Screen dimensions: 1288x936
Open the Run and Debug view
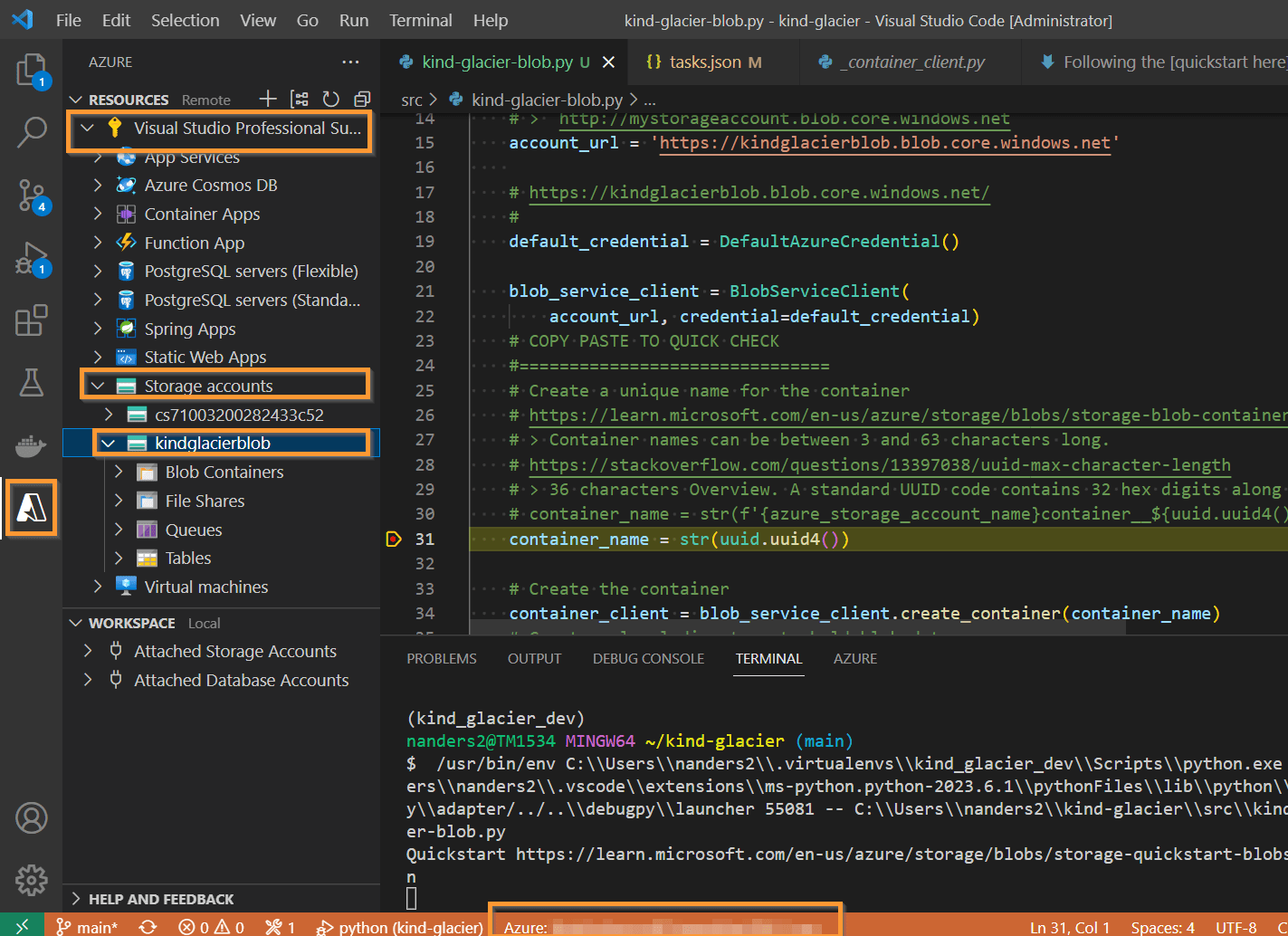[31, 258]
